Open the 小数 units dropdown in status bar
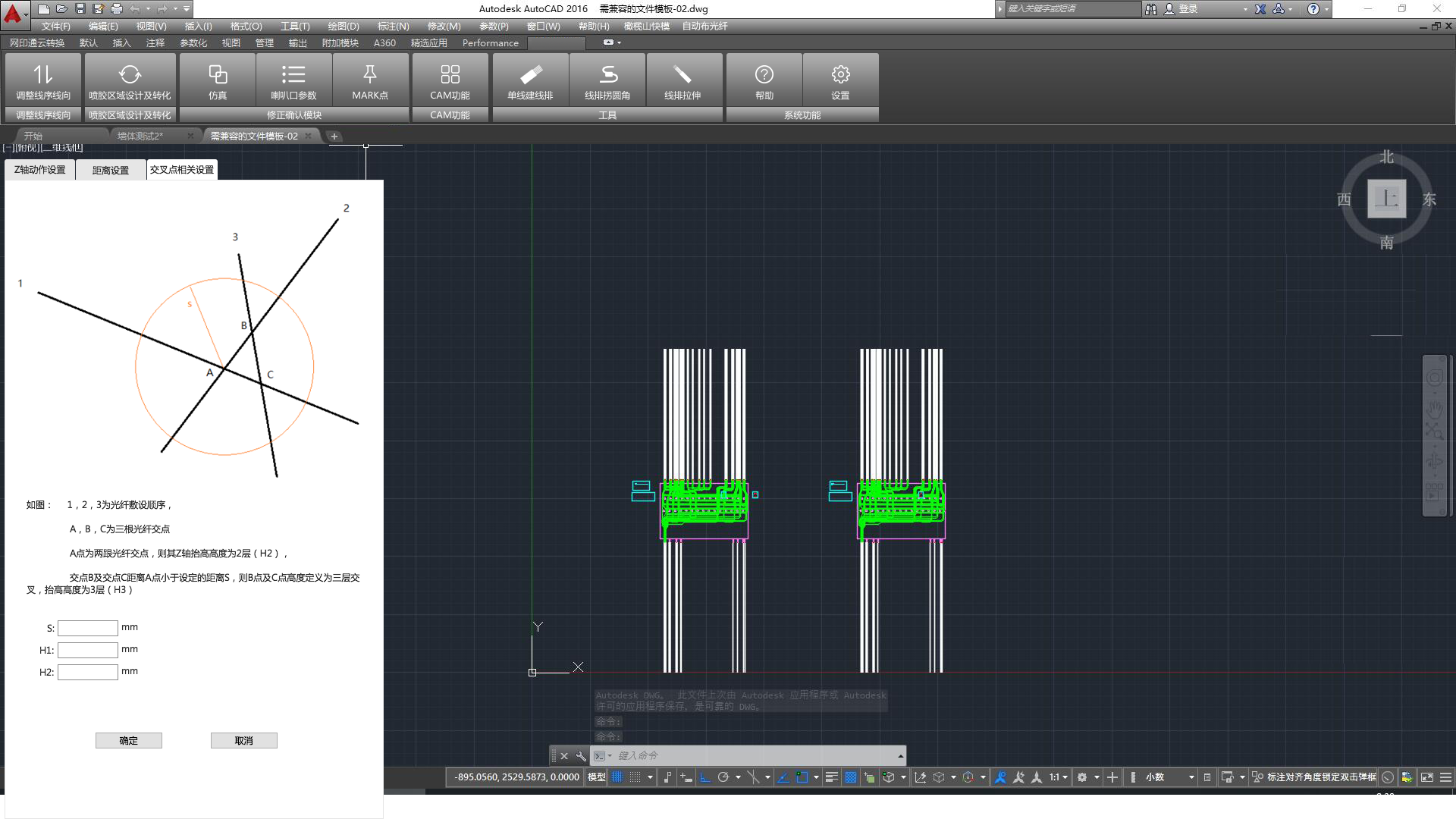 1169,777
